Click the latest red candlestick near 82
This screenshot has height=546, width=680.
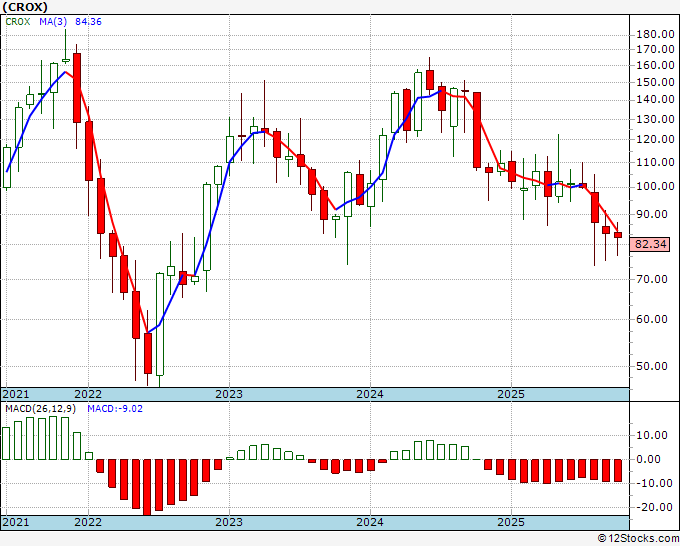(618, 235)
